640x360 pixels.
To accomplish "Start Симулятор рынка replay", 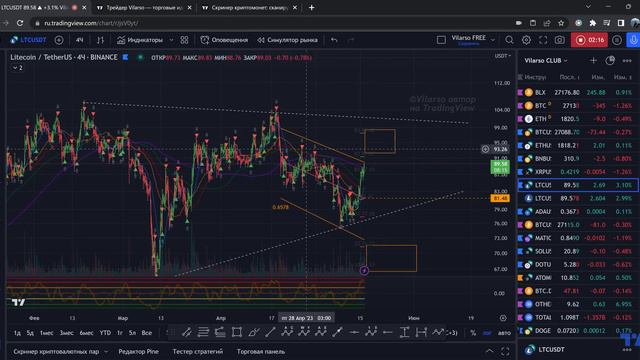I will tap(287, 40).
